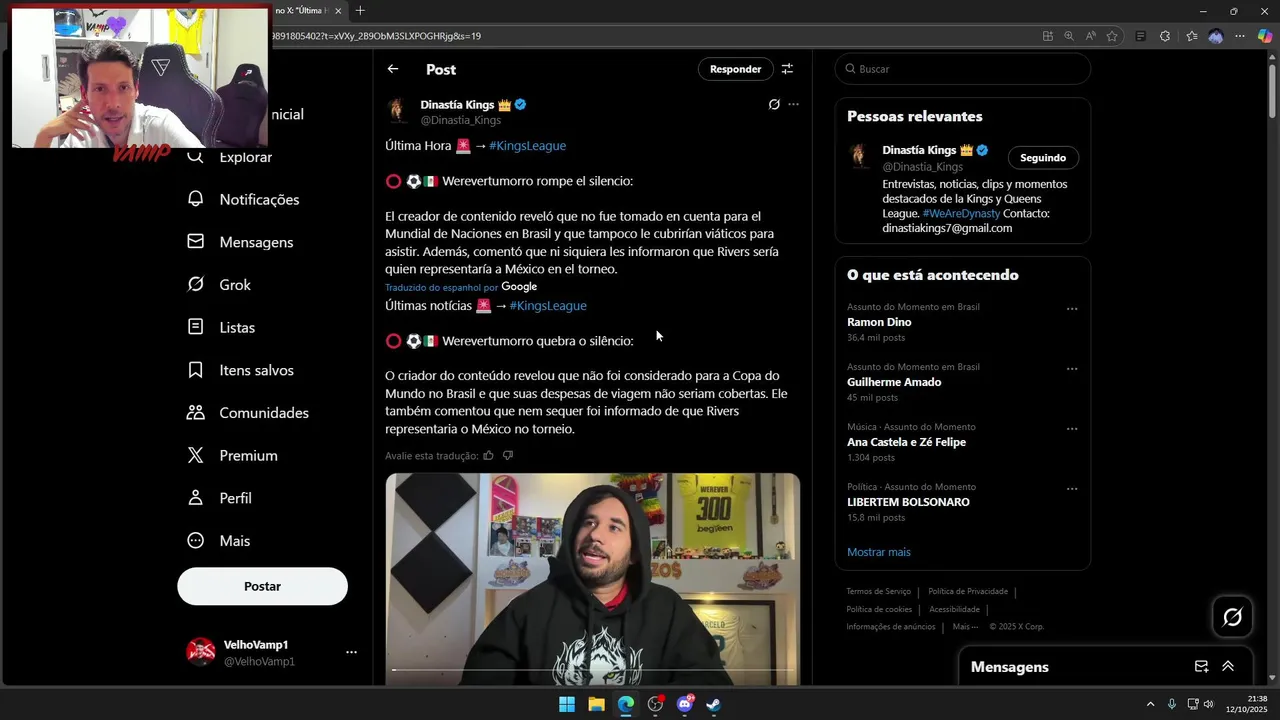This screenshot has height=720, width=1280.
Task: Compose new message icon in Mensagens drawer
Action: 1201,667
